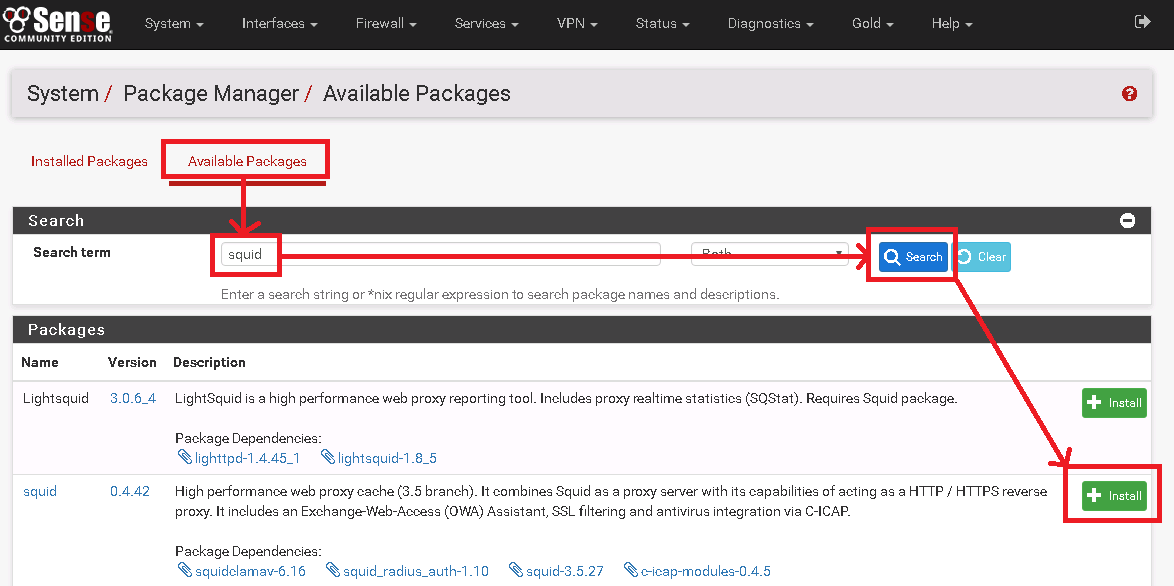
Task: Open the Status menu
Action: click(x=663, y=23)
